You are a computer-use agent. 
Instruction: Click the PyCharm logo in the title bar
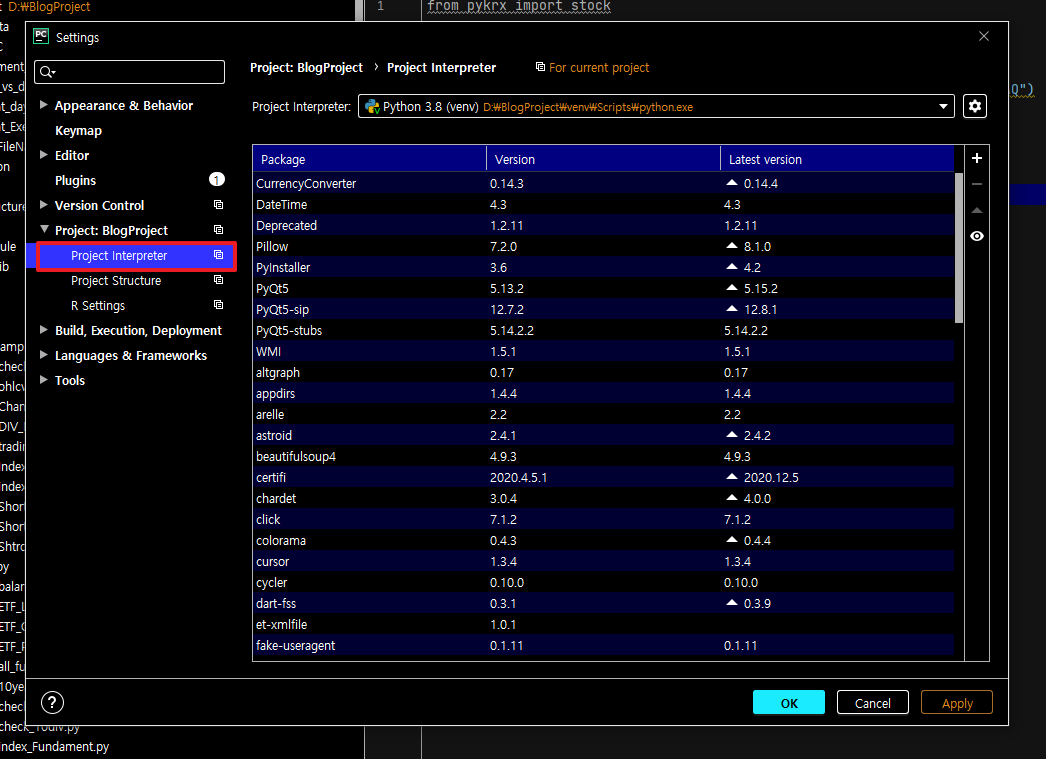[x=41, y=36]
